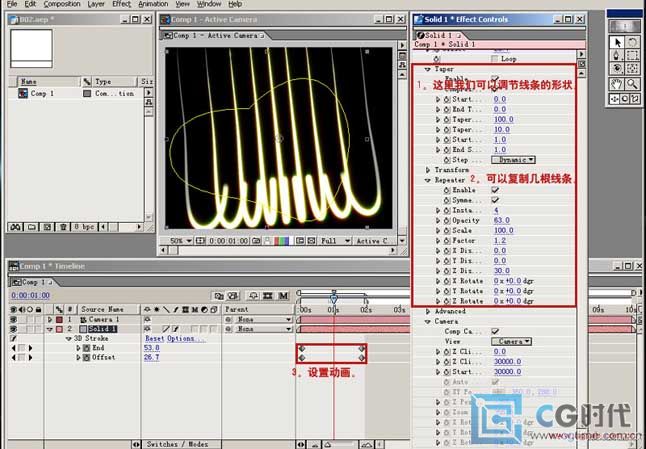Open the 50% magnification dropdown in viewer

pos(181,241)
